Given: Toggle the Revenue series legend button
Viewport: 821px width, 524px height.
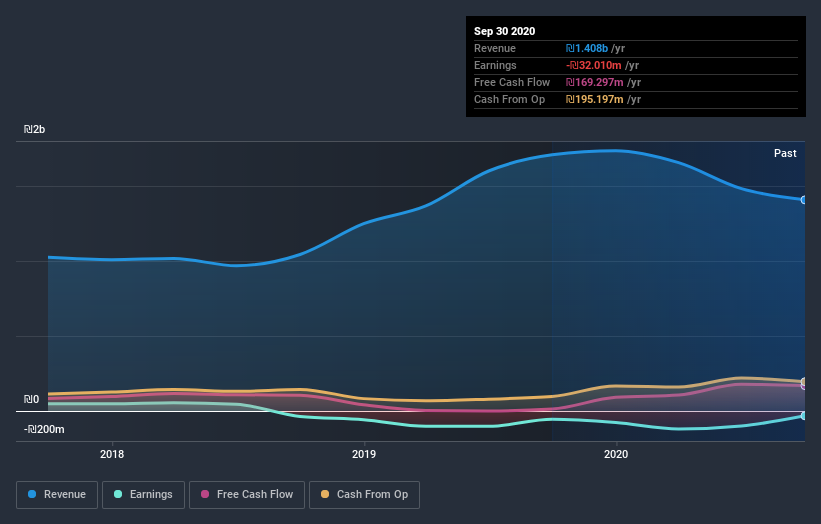Looking at the screenshot, I should pyautogui.click(x=57, y=495).
